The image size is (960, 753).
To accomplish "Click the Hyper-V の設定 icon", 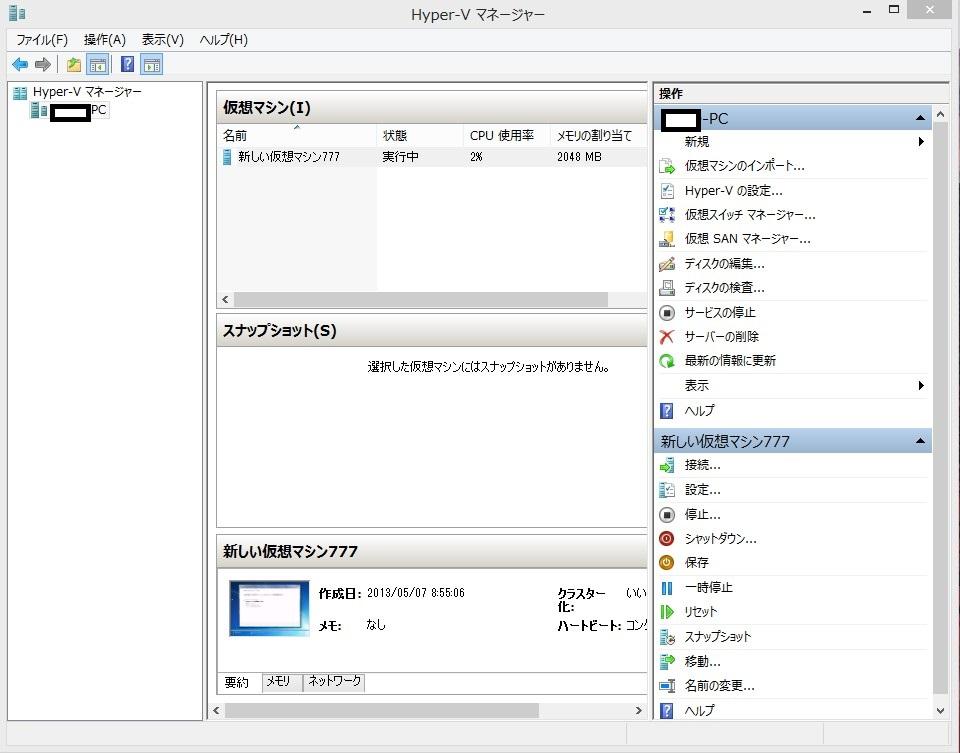I will (667, 191).
